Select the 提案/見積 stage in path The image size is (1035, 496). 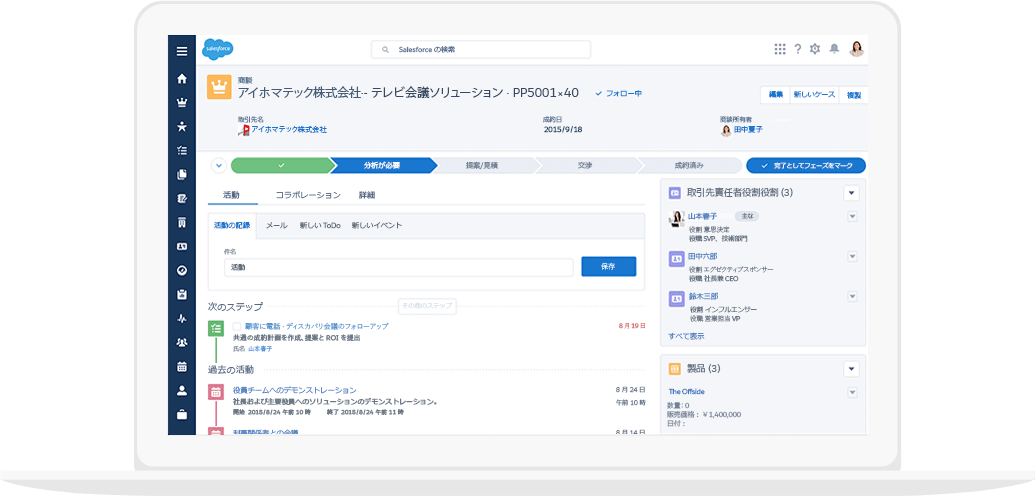tap(482, 166)
